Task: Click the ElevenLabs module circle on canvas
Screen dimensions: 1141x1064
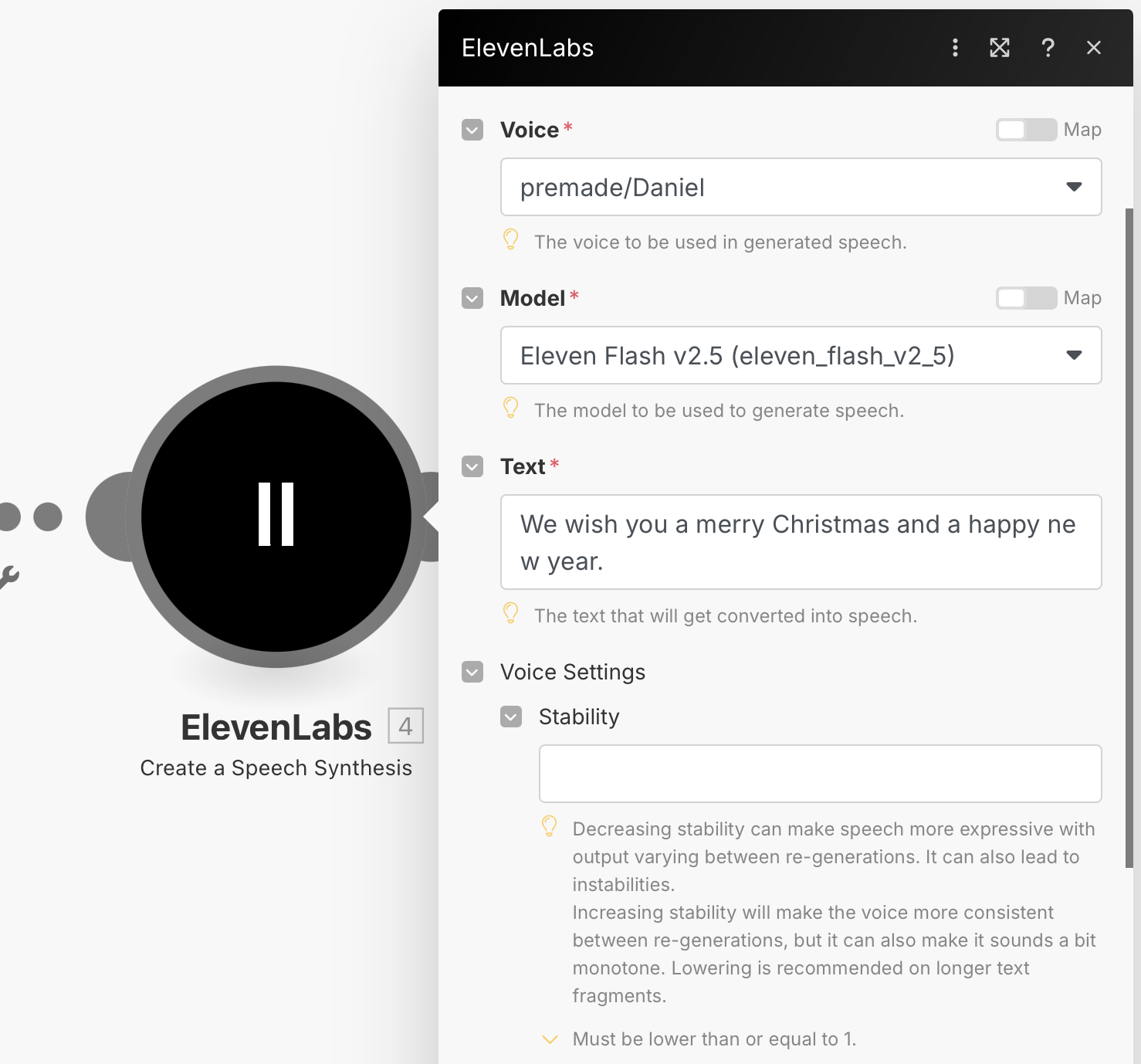Action: (x=276, y=517)
